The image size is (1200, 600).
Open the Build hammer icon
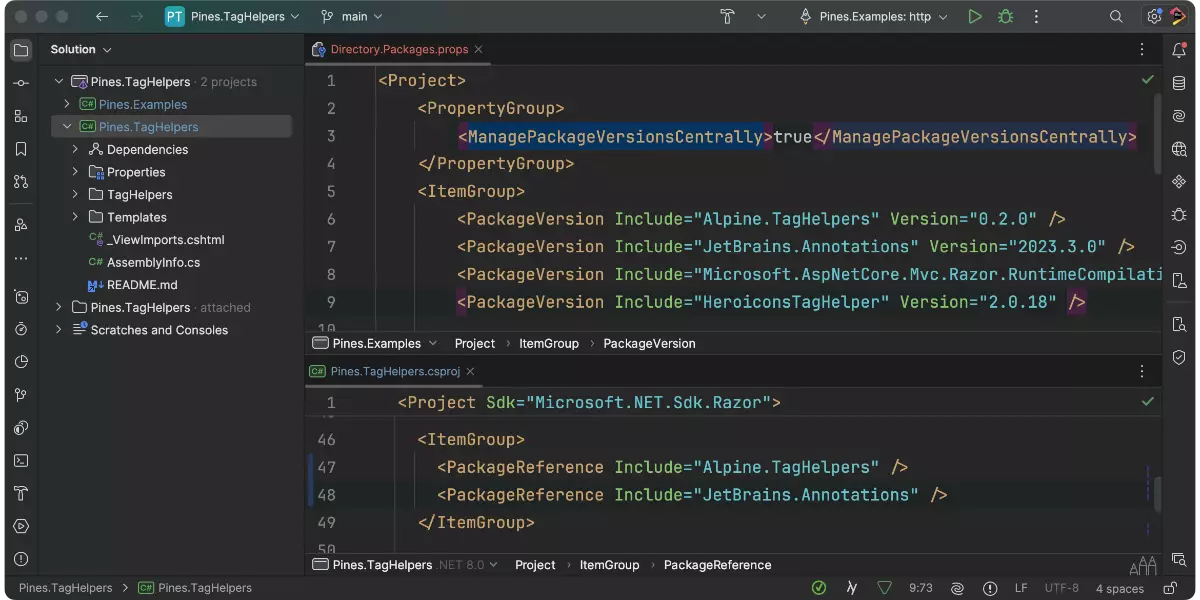click(x=727, y=17)
